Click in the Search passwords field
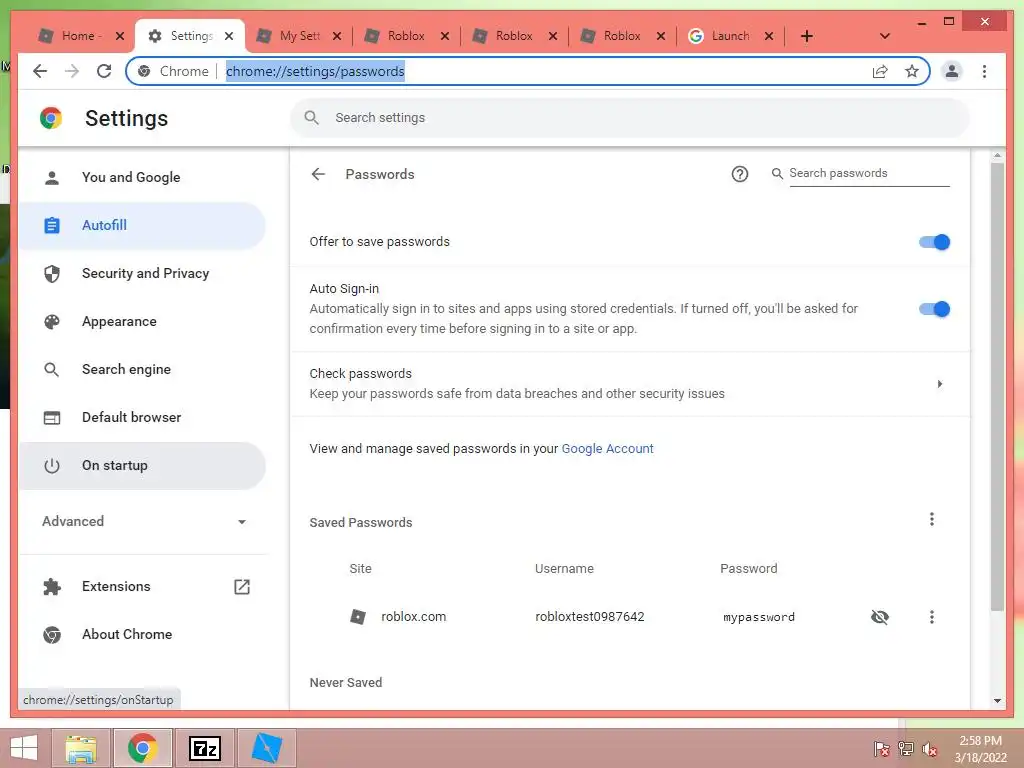This screenshot has height=768, width=1024. coord(869,173)
